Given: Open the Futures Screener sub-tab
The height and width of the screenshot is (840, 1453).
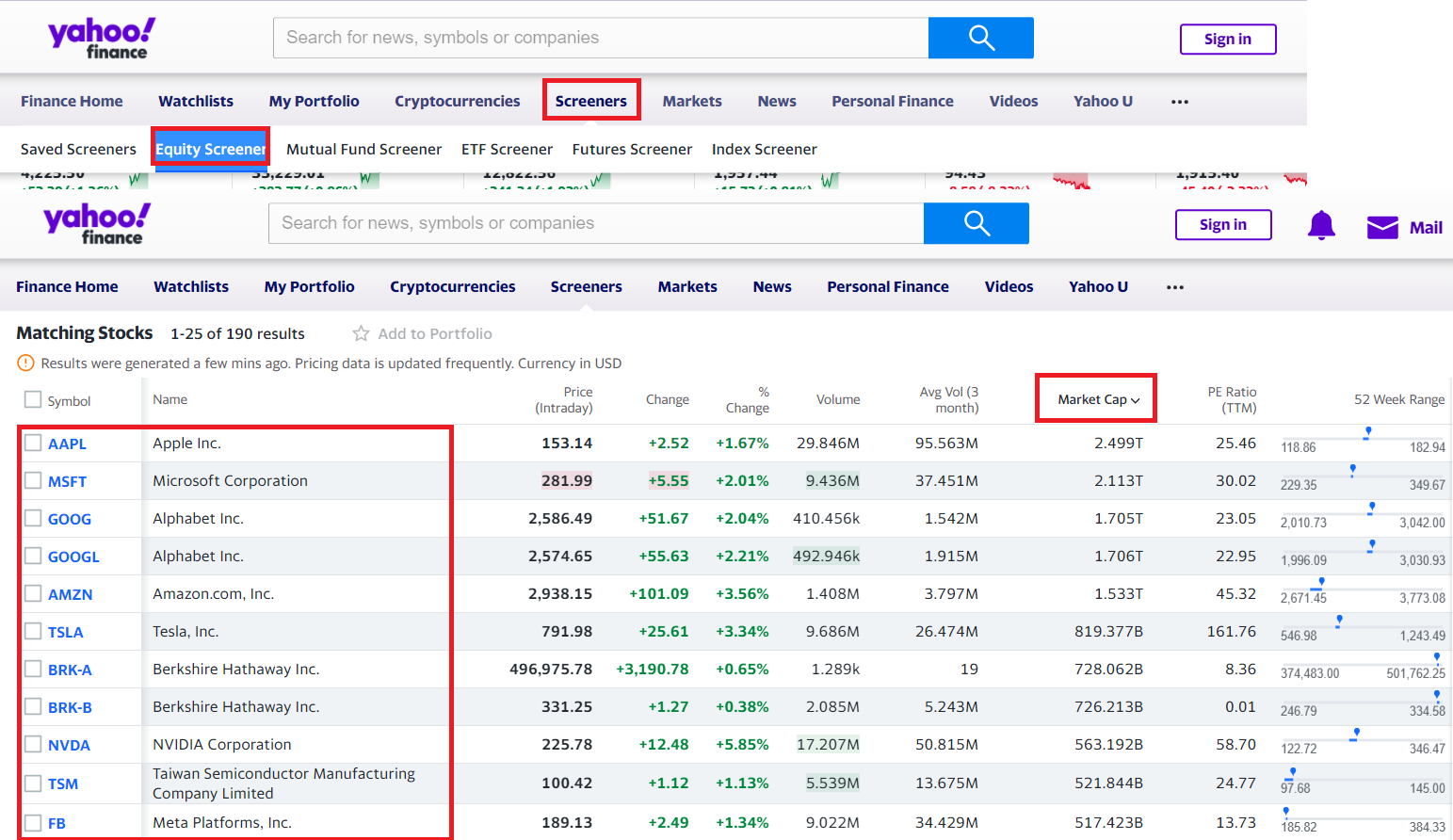Looking at the screenshot, I should tap(632, 149).
